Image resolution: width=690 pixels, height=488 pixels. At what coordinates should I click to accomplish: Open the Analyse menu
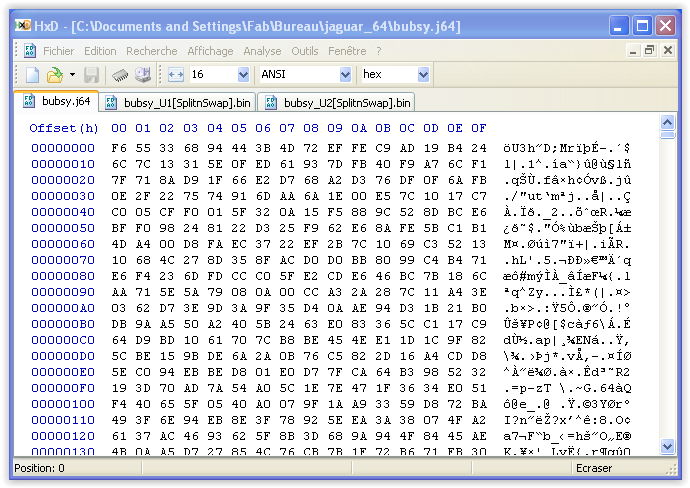coord(262,51)
